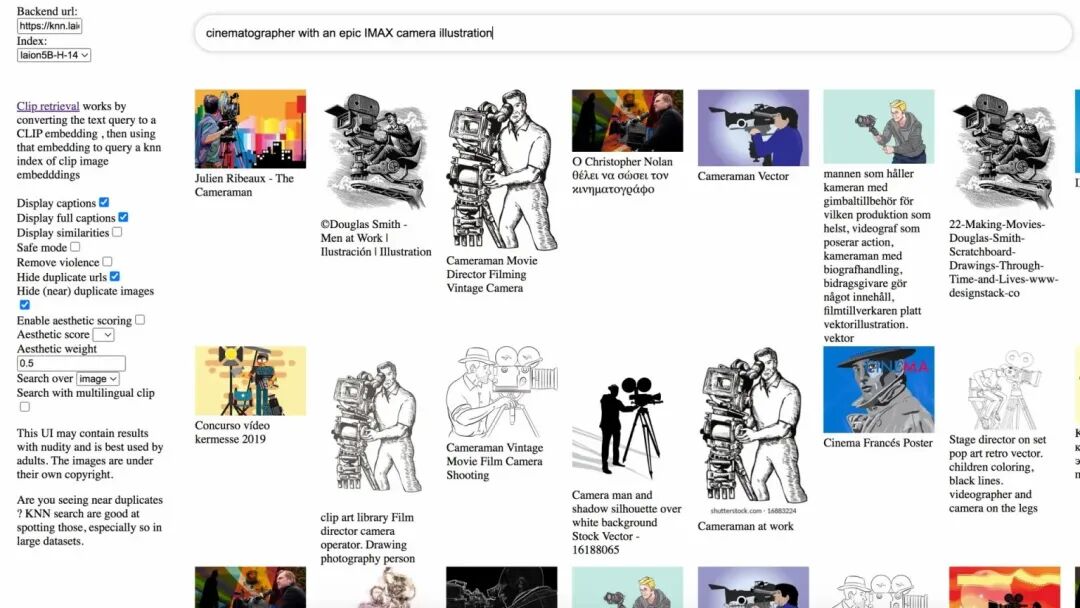1080x608 pixels.
Task: Click the search query text box
Action: pyautogui.click(x=632, y=33)
